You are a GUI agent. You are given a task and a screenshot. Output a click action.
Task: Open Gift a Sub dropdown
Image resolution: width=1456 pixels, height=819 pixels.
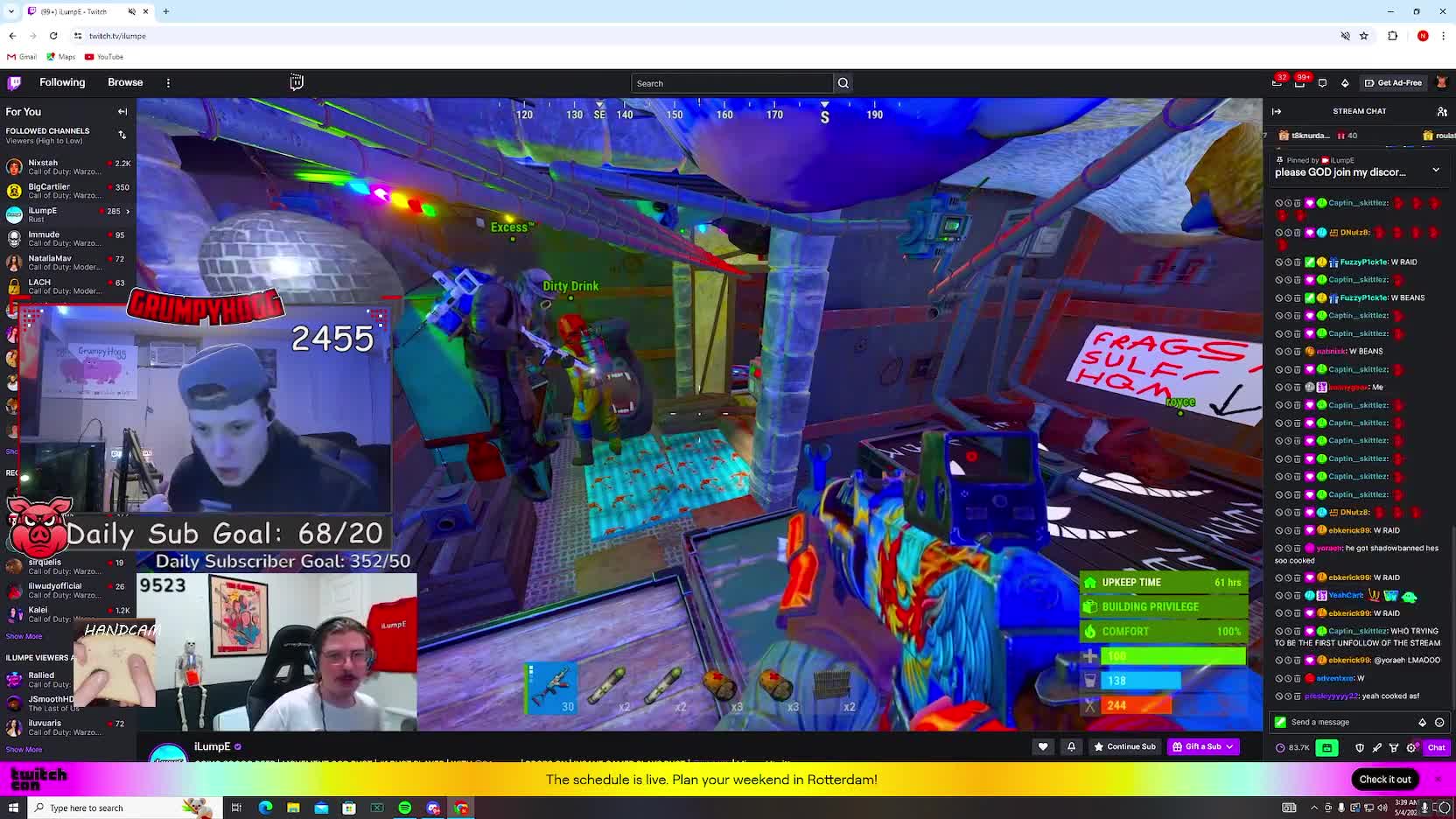[x=1203, y=746]
